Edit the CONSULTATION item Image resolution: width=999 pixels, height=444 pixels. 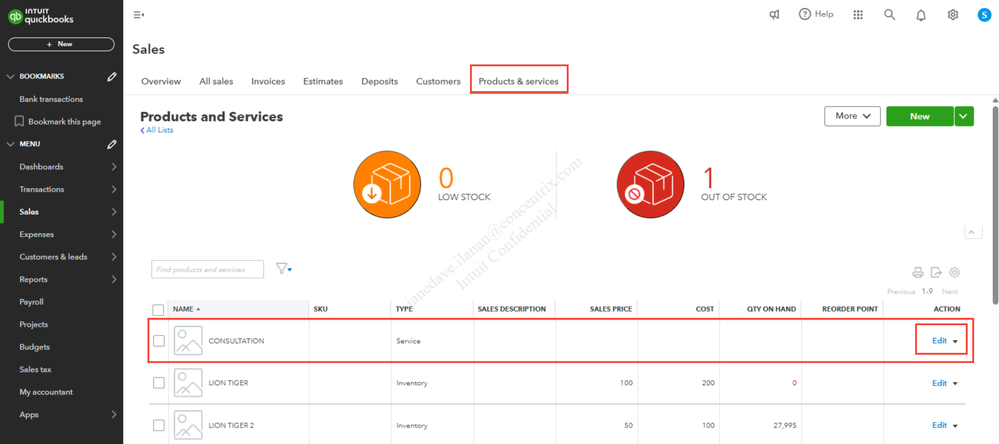click(x=939, y=341)
